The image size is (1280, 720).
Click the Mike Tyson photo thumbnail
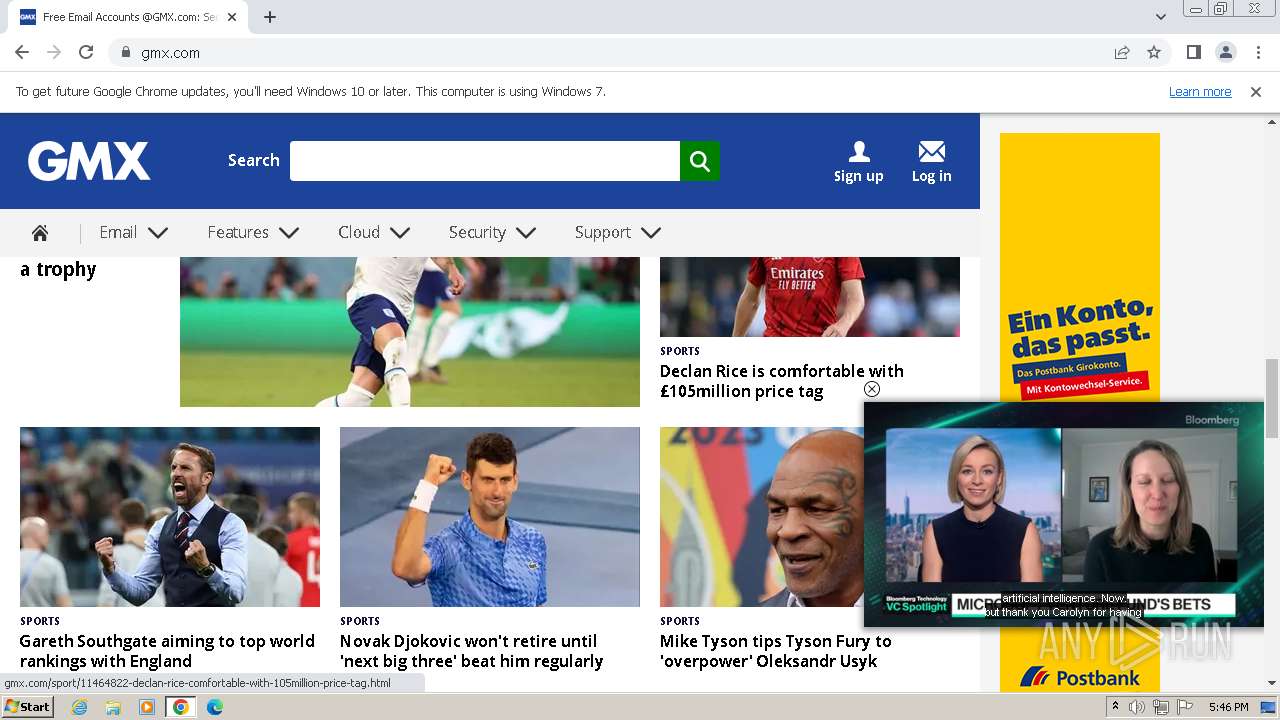tap(762, 517)
